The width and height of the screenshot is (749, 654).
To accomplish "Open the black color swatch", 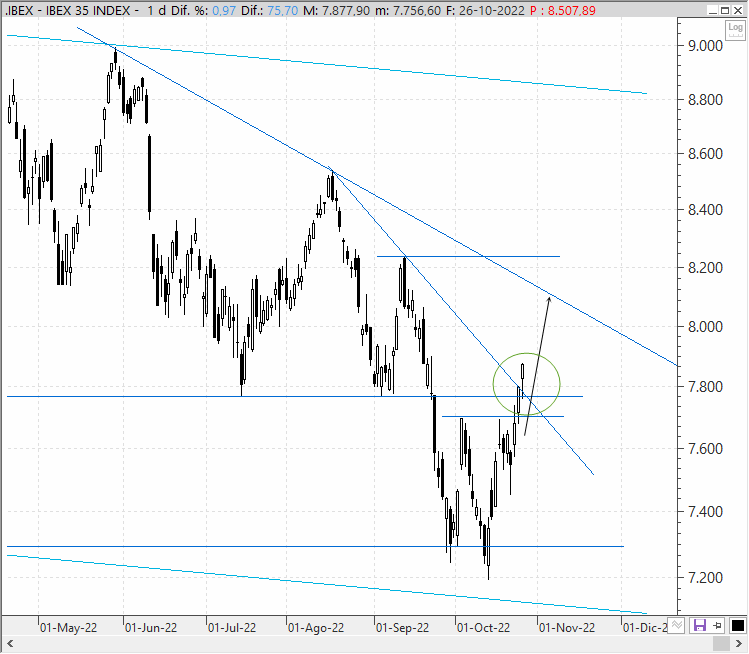I will coord(738,625).
